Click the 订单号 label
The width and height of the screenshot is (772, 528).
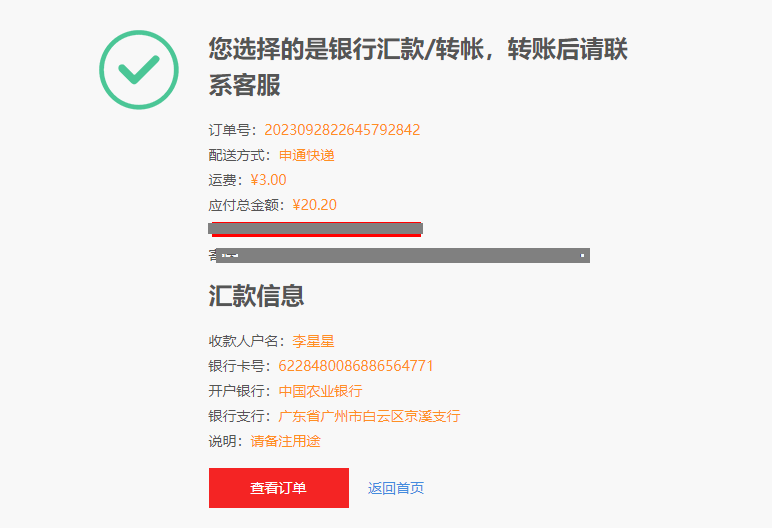230,130
